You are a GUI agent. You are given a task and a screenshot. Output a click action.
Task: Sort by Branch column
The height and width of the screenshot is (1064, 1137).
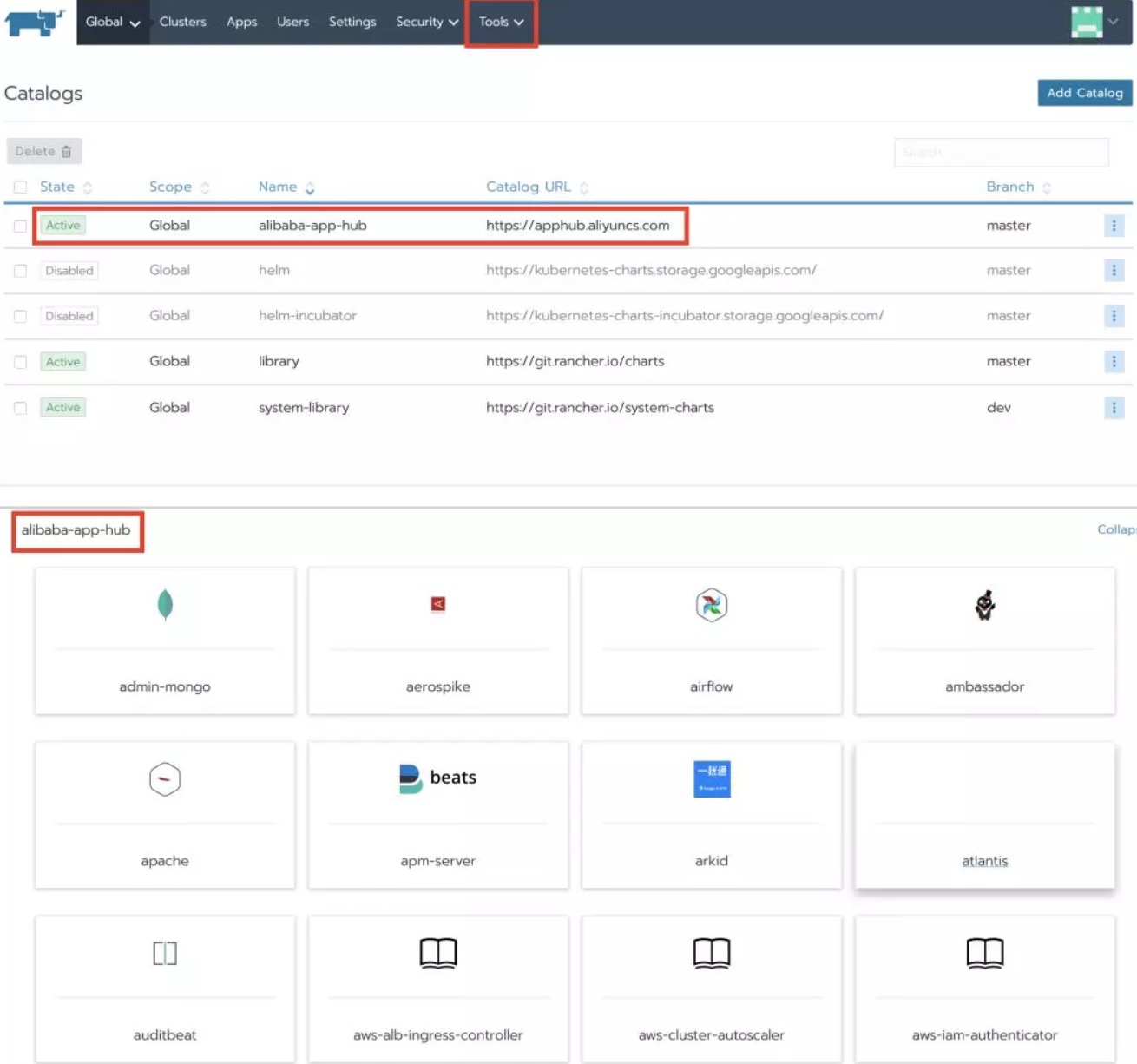1019,187
